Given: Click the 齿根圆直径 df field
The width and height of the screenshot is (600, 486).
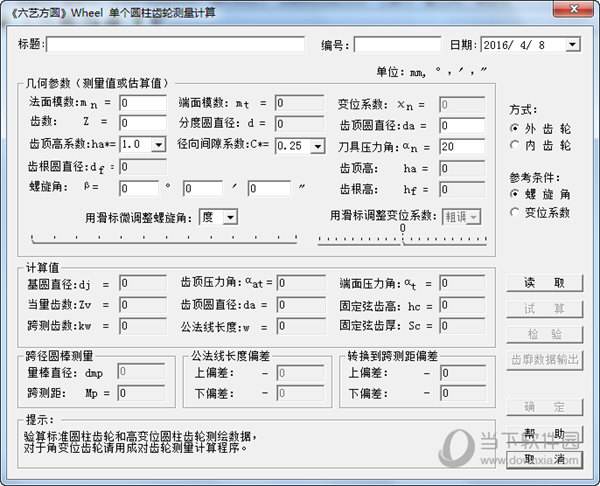Looking at the screenshot, I should (x=143, y=167).
